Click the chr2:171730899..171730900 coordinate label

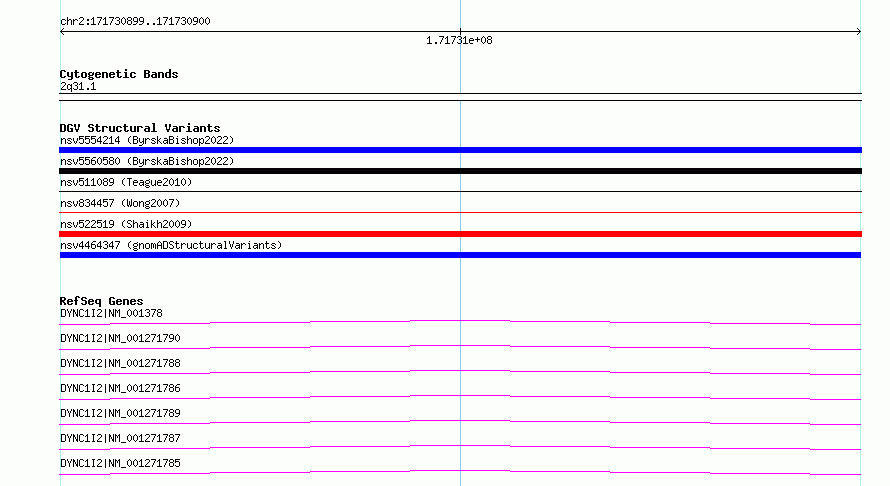[135, 21]
